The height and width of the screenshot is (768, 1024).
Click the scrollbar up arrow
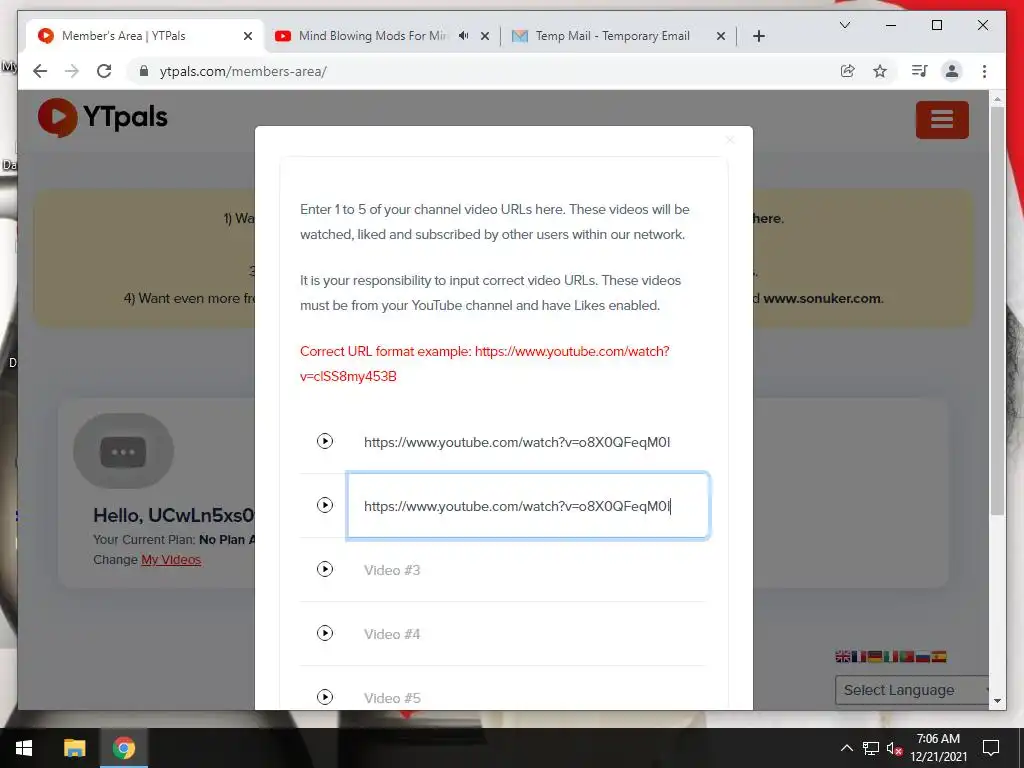(x=997, y=99)
